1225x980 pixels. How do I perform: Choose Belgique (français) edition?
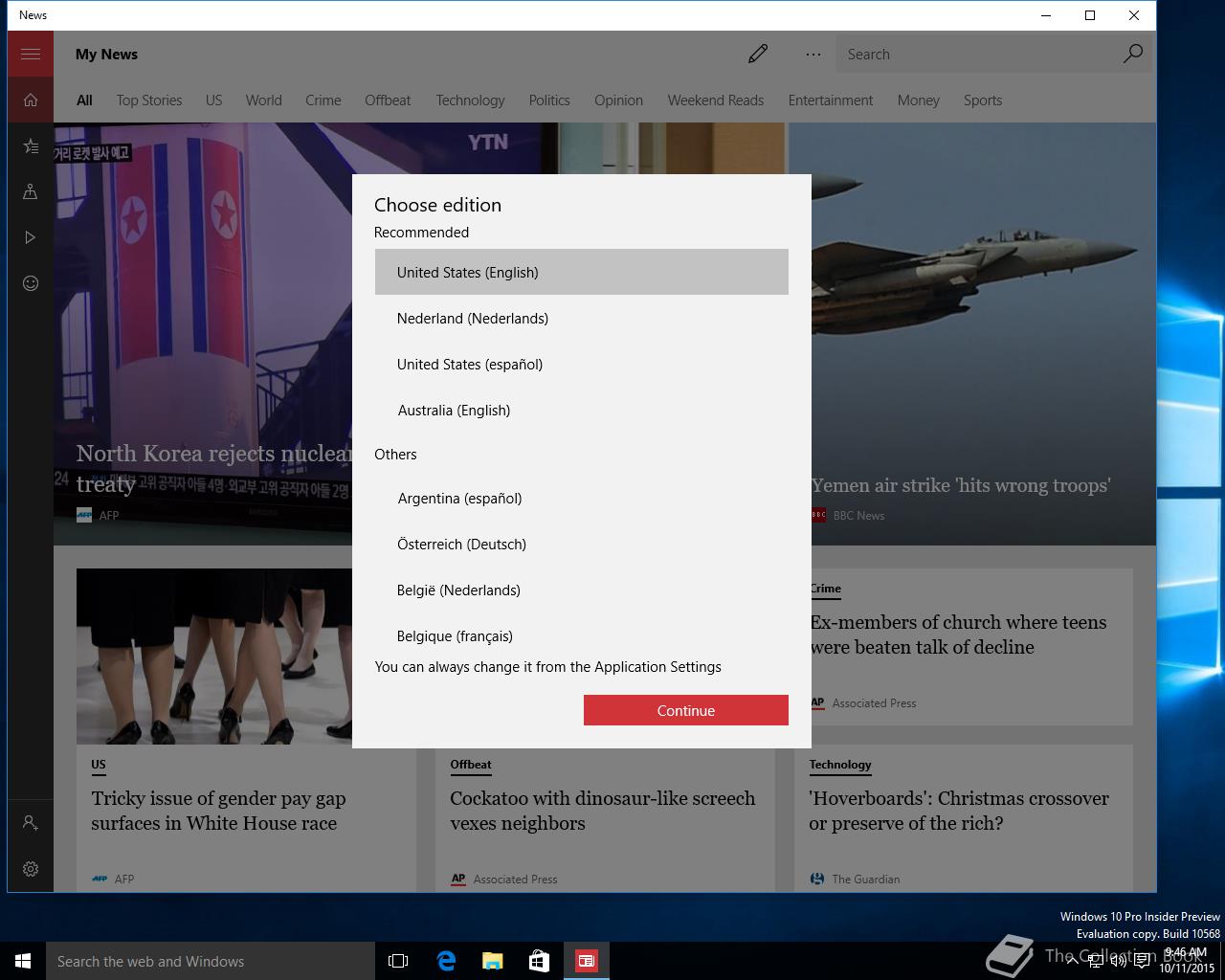coord(582,635)
